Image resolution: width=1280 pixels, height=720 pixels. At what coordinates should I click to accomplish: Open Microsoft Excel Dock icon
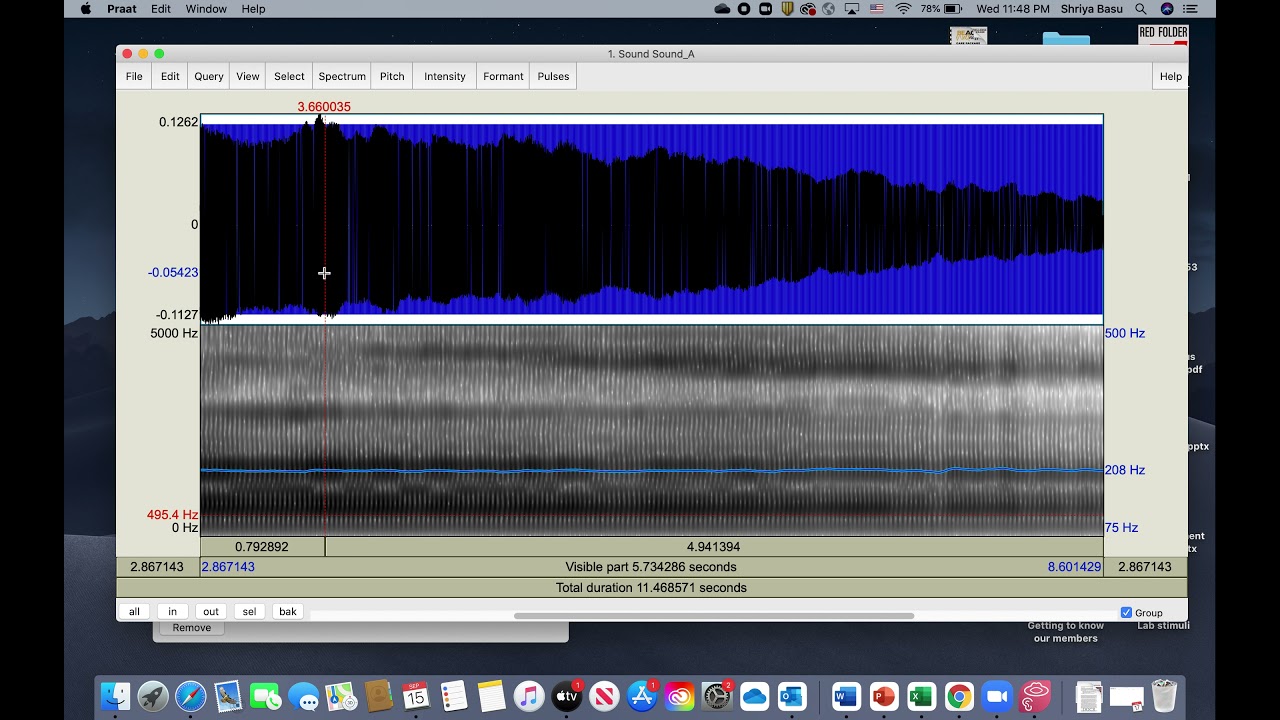click(x=921, y=696)
